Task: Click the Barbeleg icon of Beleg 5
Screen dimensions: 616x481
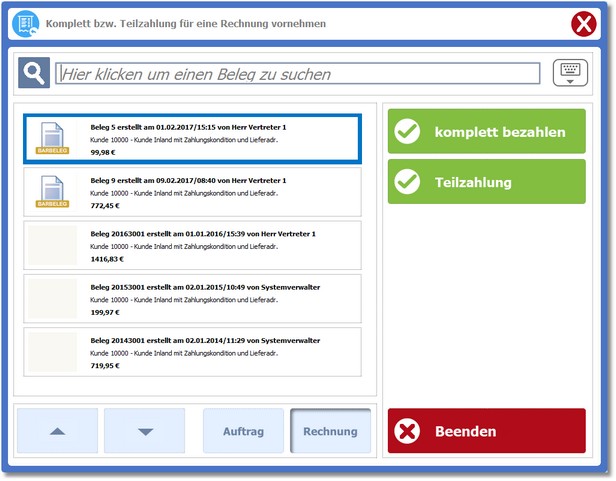Action: (52, 138)
